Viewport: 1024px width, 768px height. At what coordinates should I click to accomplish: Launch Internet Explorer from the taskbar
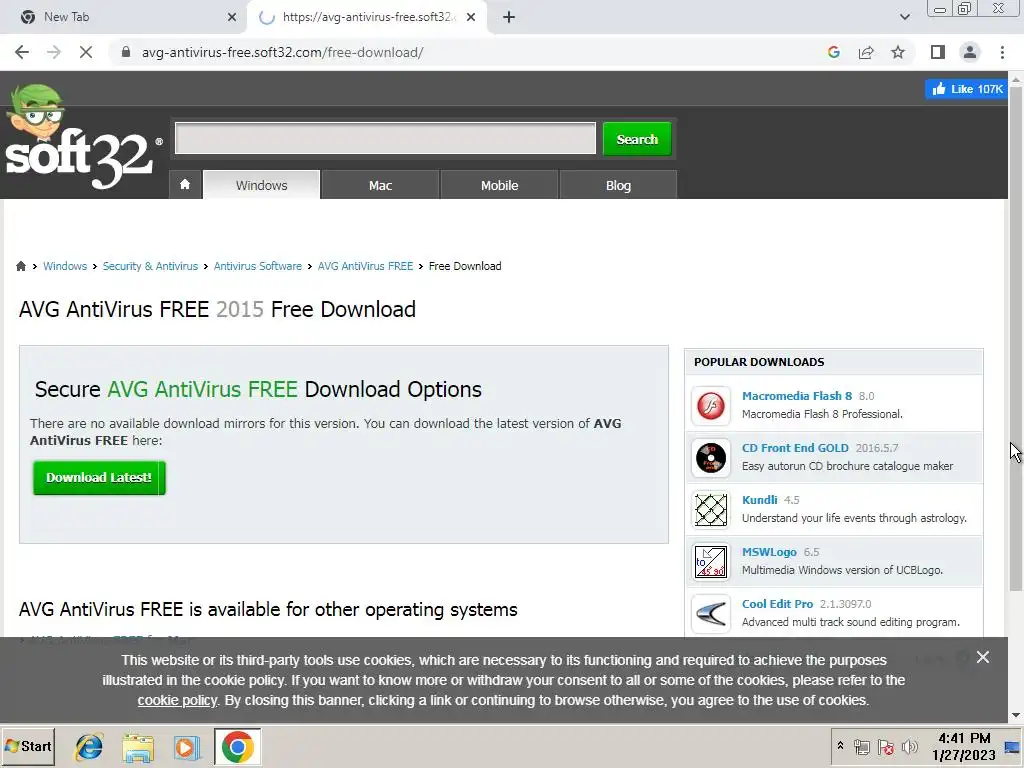click(x=89, y=747)
